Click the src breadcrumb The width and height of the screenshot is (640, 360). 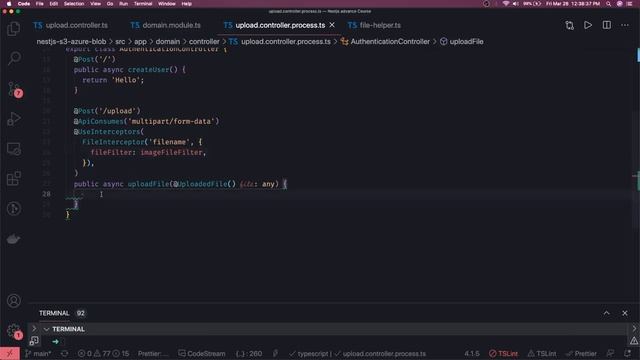click(x=120, y=42)
